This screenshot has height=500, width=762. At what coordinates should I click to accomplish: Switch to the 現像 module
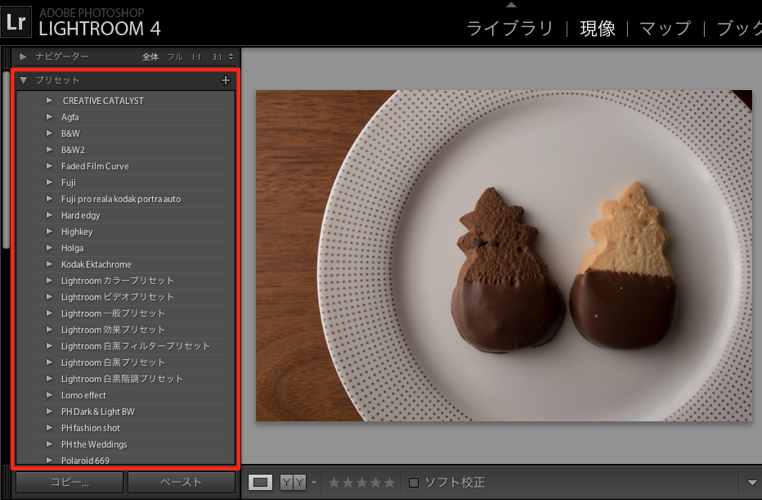(x=598, y=29)
